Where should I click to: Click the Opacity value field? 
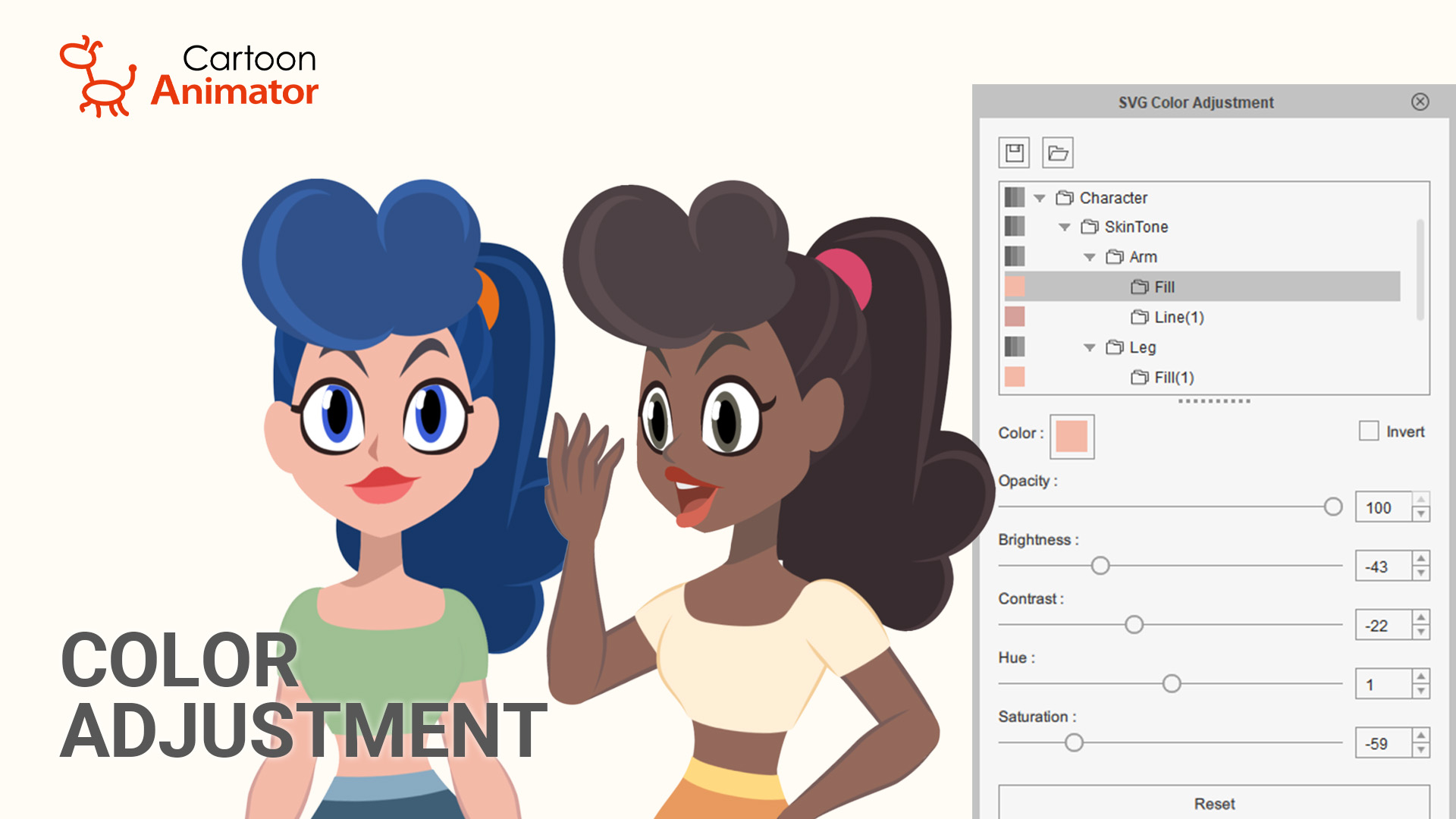[x=1383, y=507]
